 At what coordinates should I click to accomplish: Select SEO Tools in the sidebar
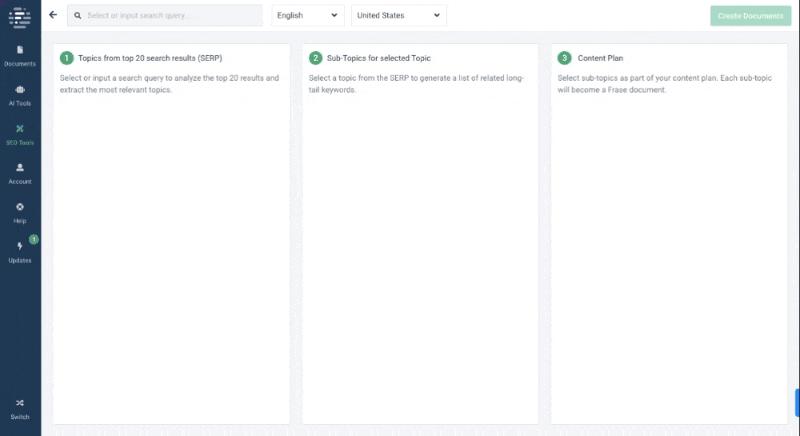point(20,135)
